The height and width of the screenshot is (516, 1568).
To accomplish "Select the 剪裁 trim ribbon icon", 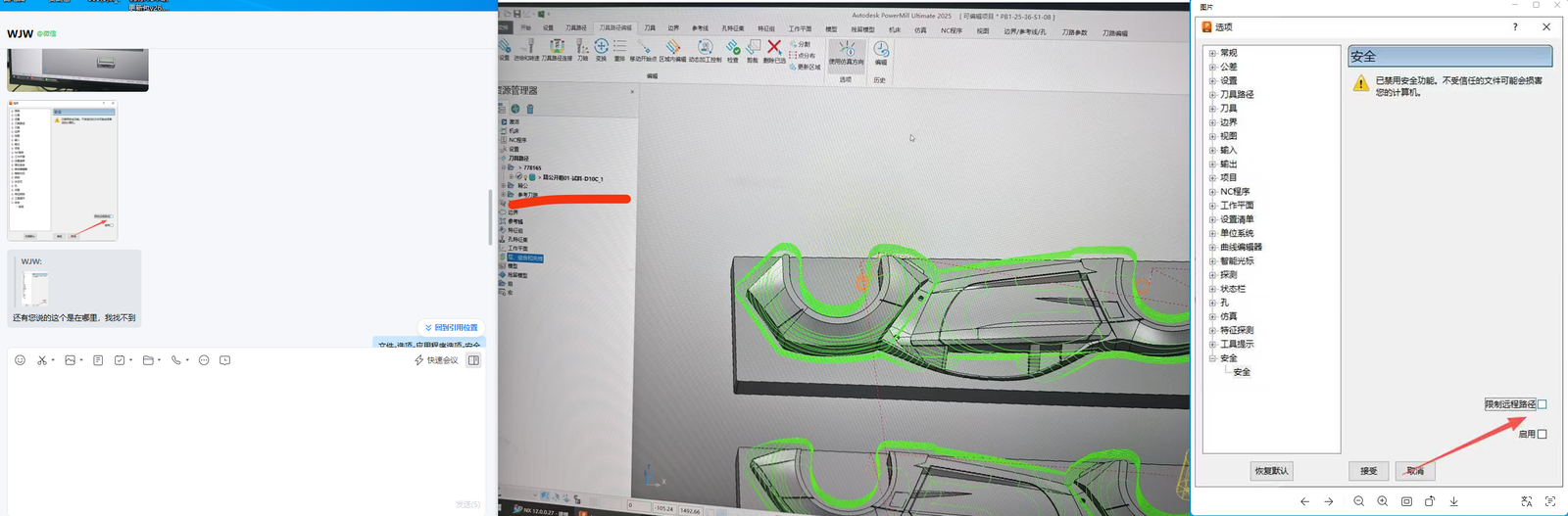I will (753, 50).
